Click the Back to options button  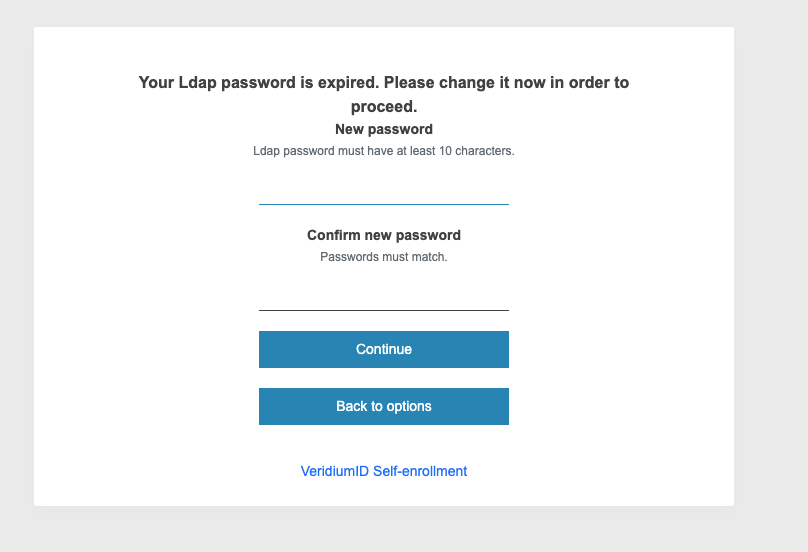tap(383, 406)
